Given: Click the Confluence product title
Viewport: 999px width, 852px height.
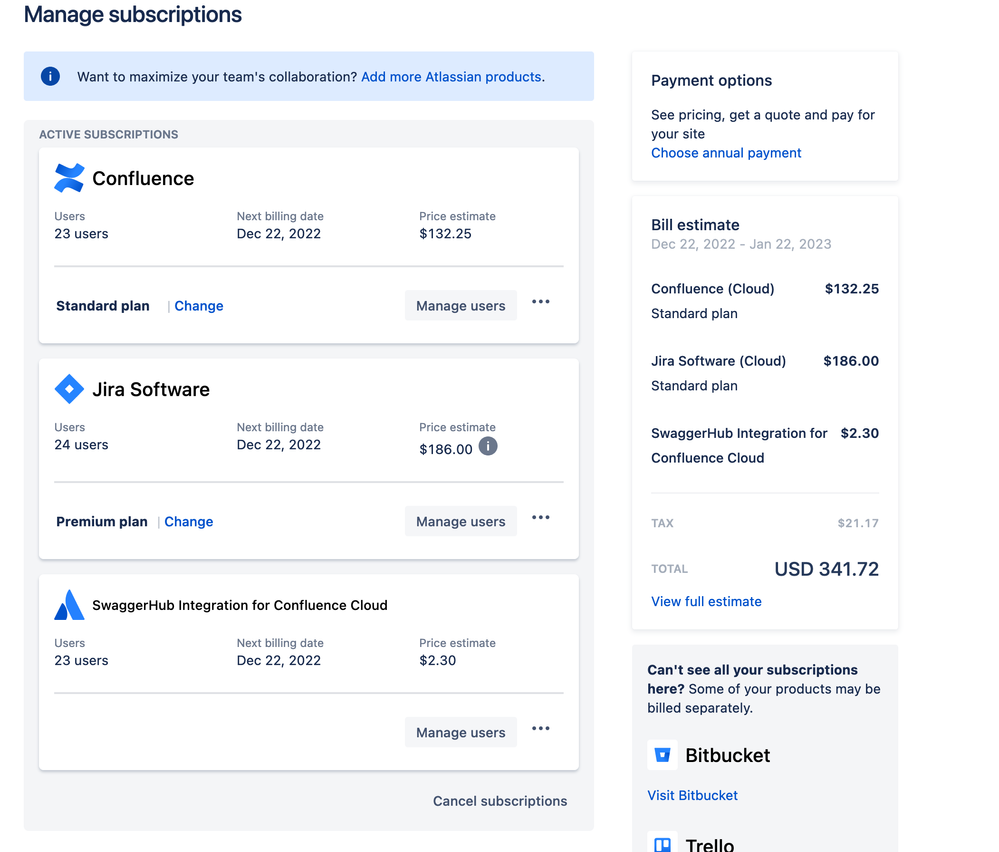Looking at the screenshot, I should pos(143,178).
